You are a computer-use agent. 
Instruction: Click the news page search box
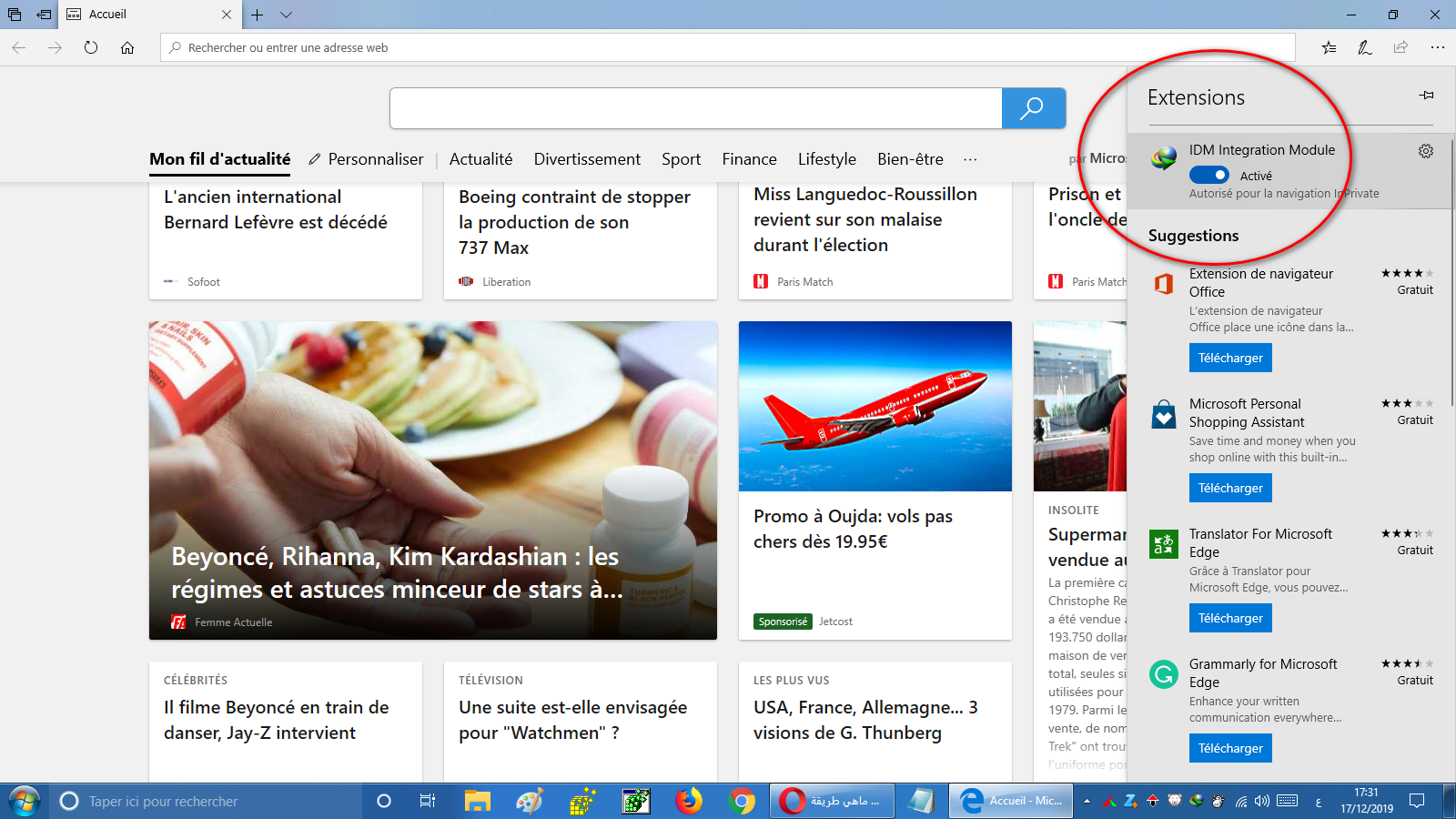696,108
